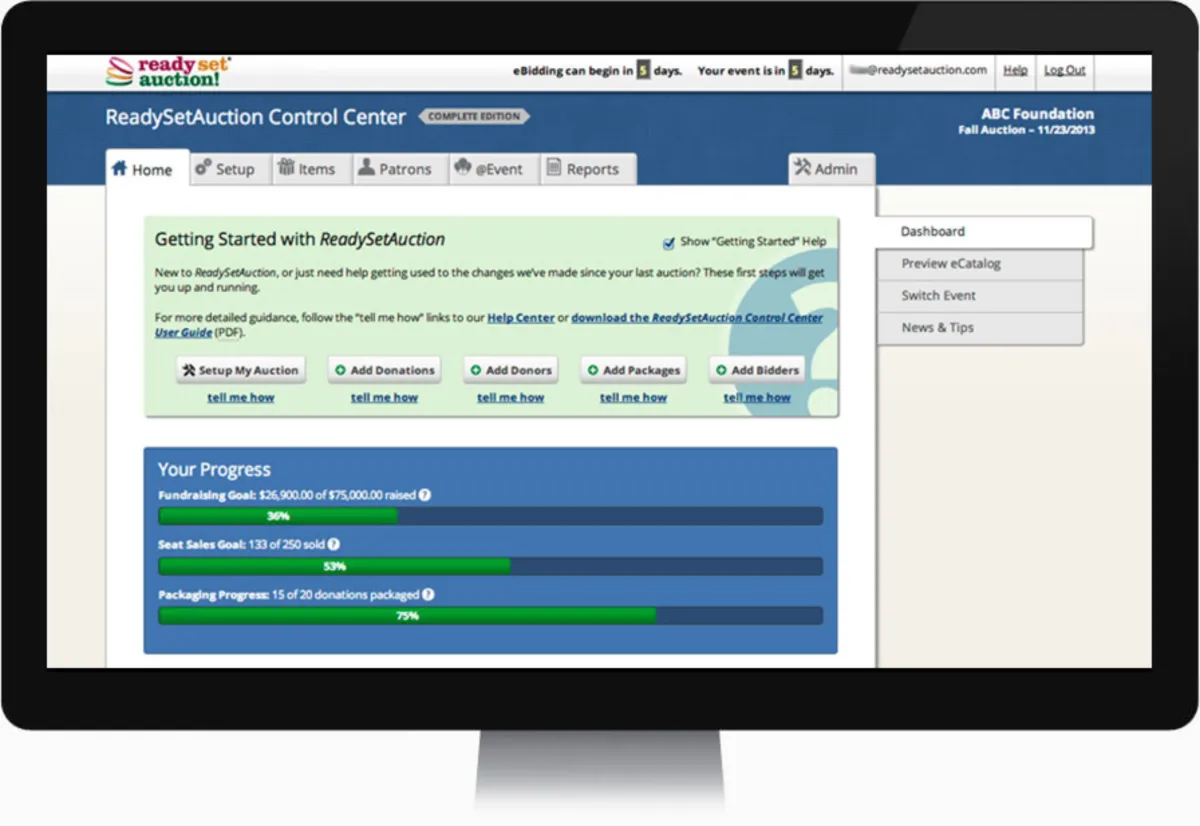Click the Seat Sales Goal progress bar at 53%

click(x=491, y=566)
